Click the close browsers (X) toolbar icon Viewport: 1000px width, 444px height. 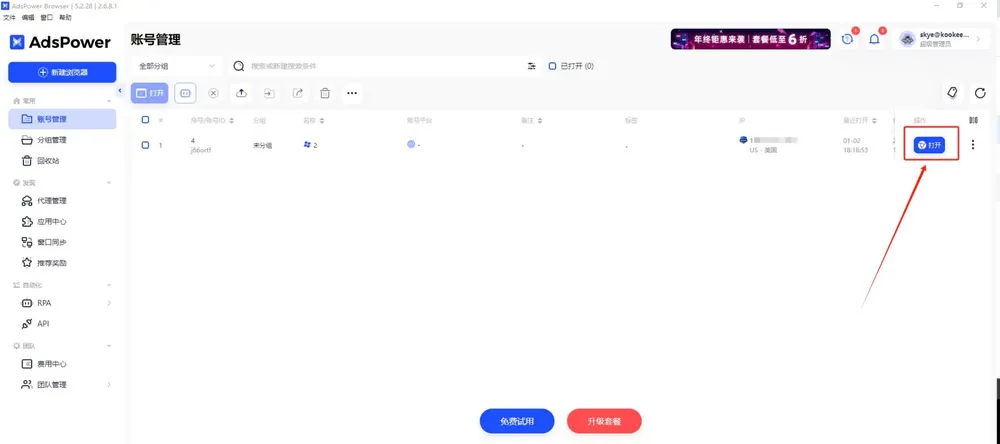point(214,93)
